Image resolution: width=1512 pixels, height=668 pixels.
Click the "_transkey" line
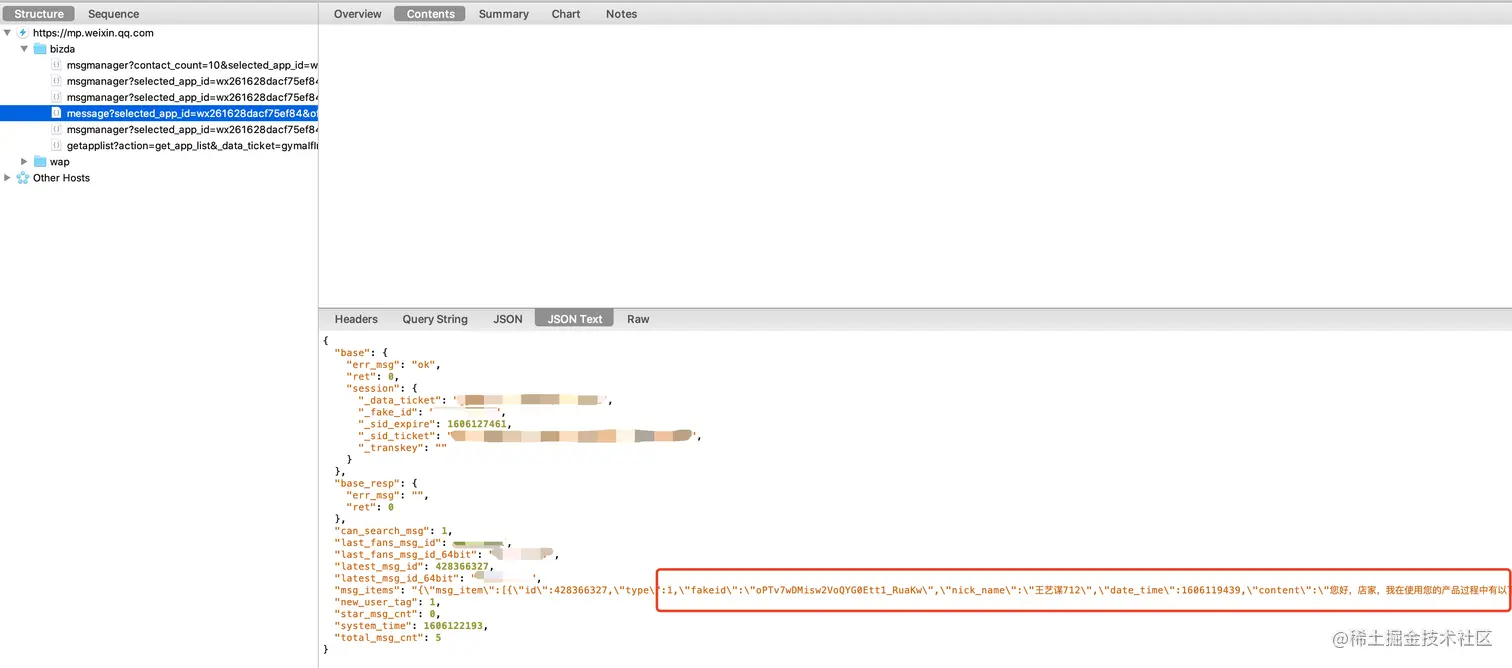401,448
